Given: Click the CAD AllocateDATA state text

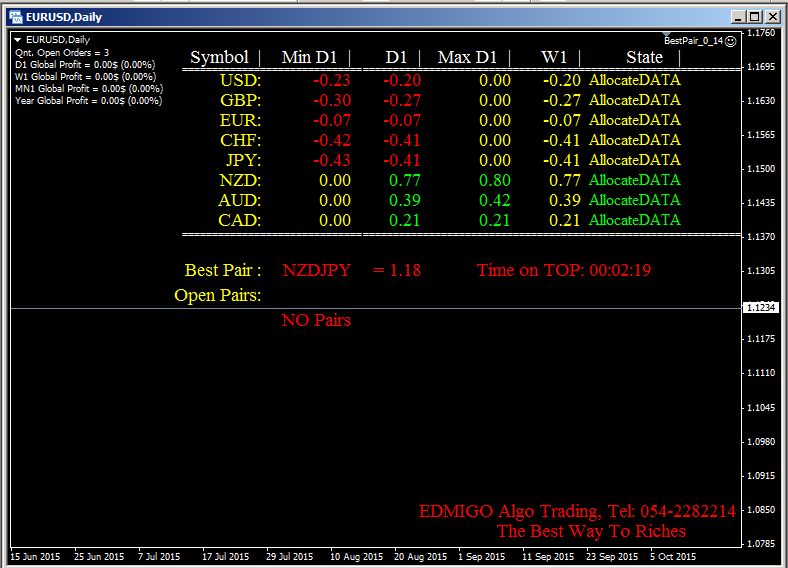Looking at the screenshot, I should click(635, 220).
